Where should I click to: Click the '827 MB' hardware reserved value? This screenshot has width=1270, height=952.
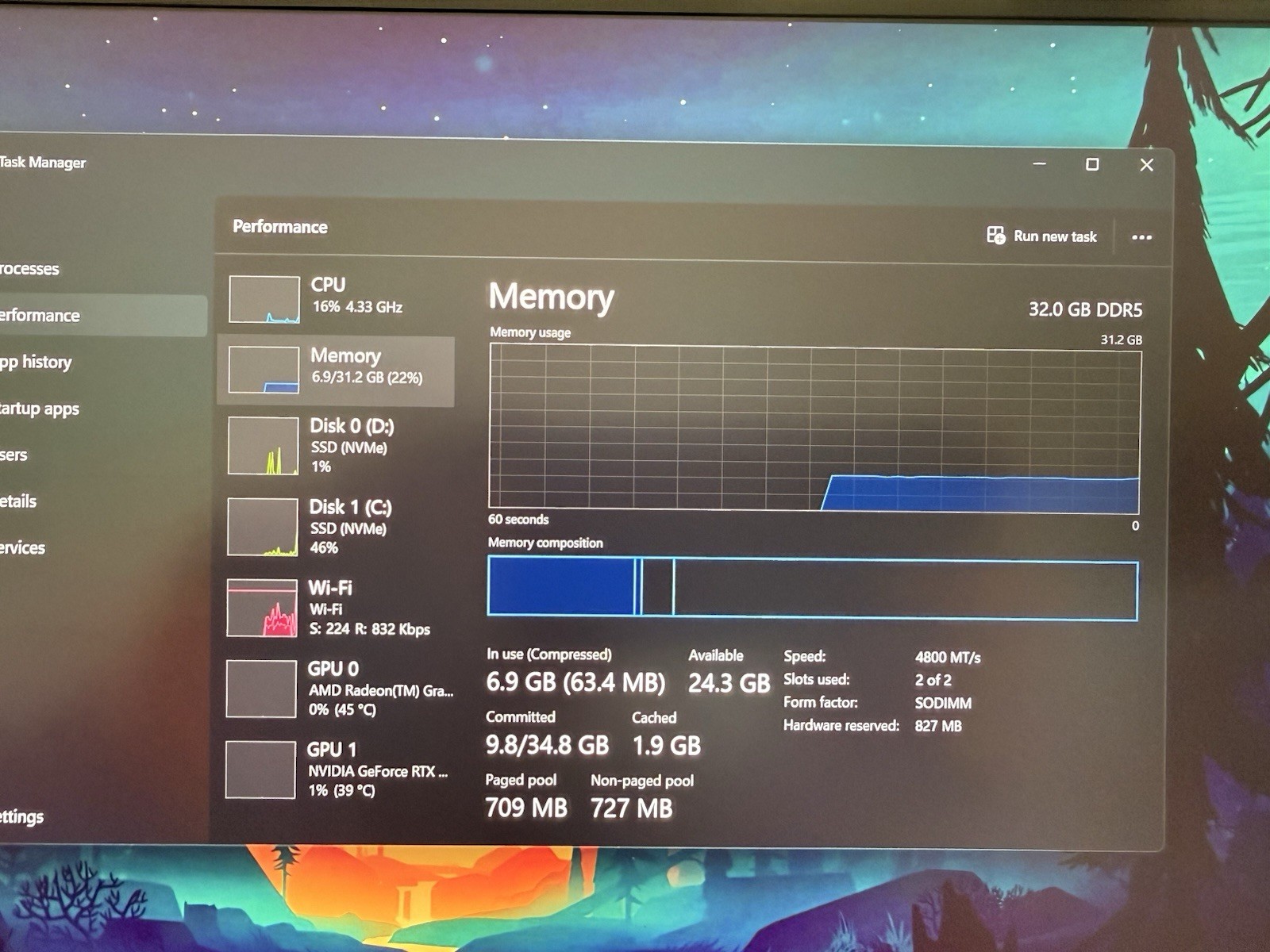click(938, 726)
